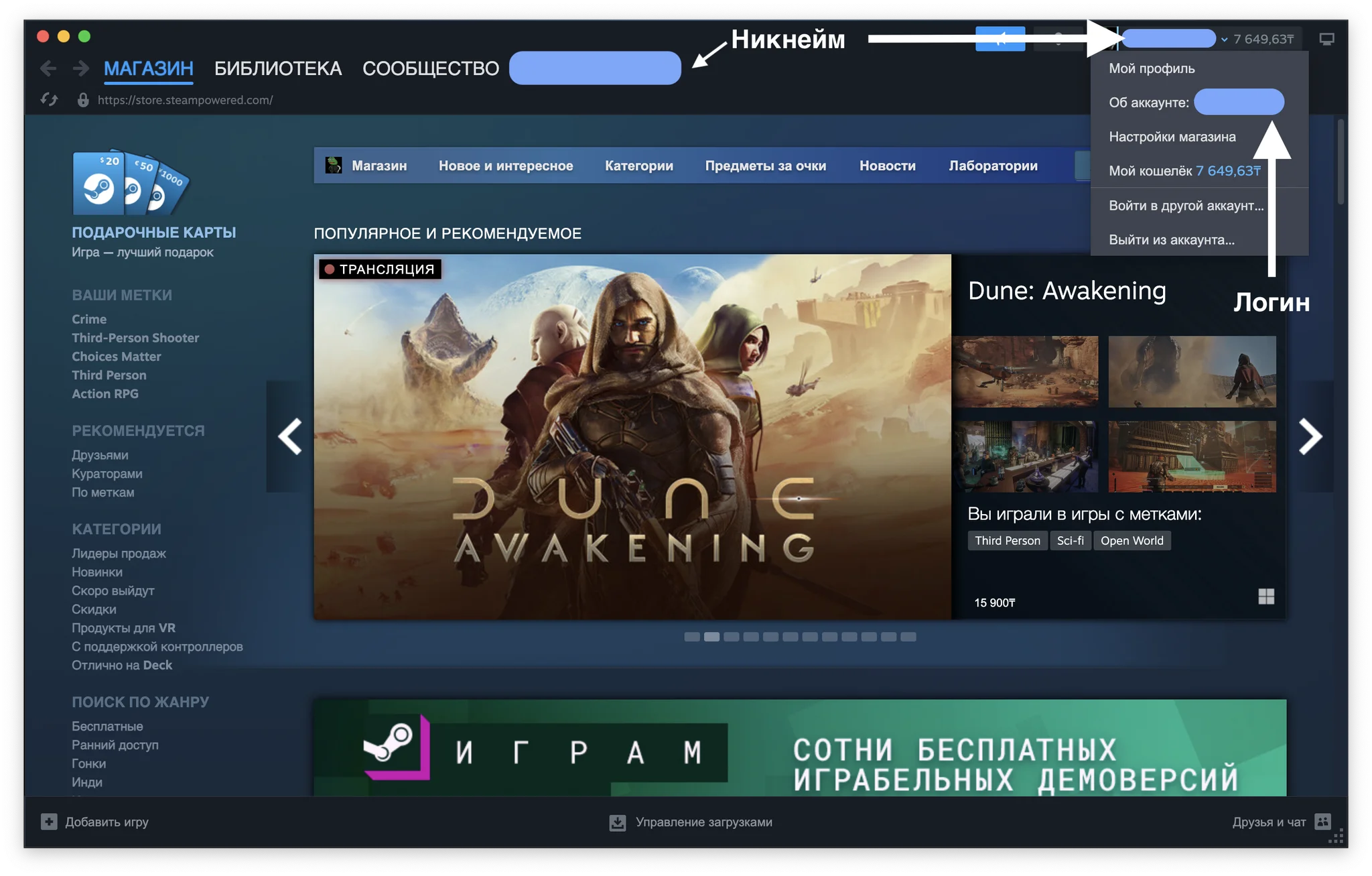1372x876 pixels.
Task: Open recommendations by Кураторами
Action: click(107, 474)
